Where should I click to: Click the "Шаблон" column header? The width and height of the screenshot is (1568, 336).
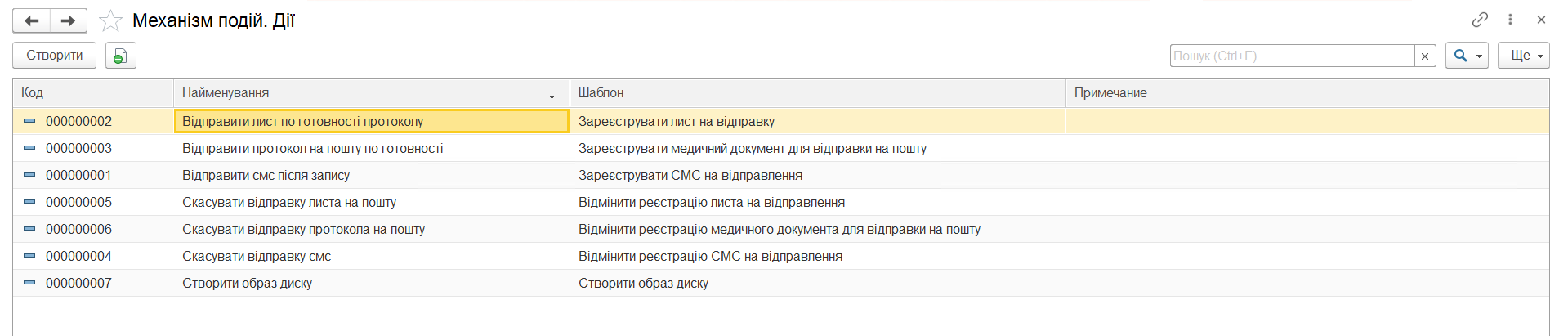pyautogui.click(x=817, y=93)
